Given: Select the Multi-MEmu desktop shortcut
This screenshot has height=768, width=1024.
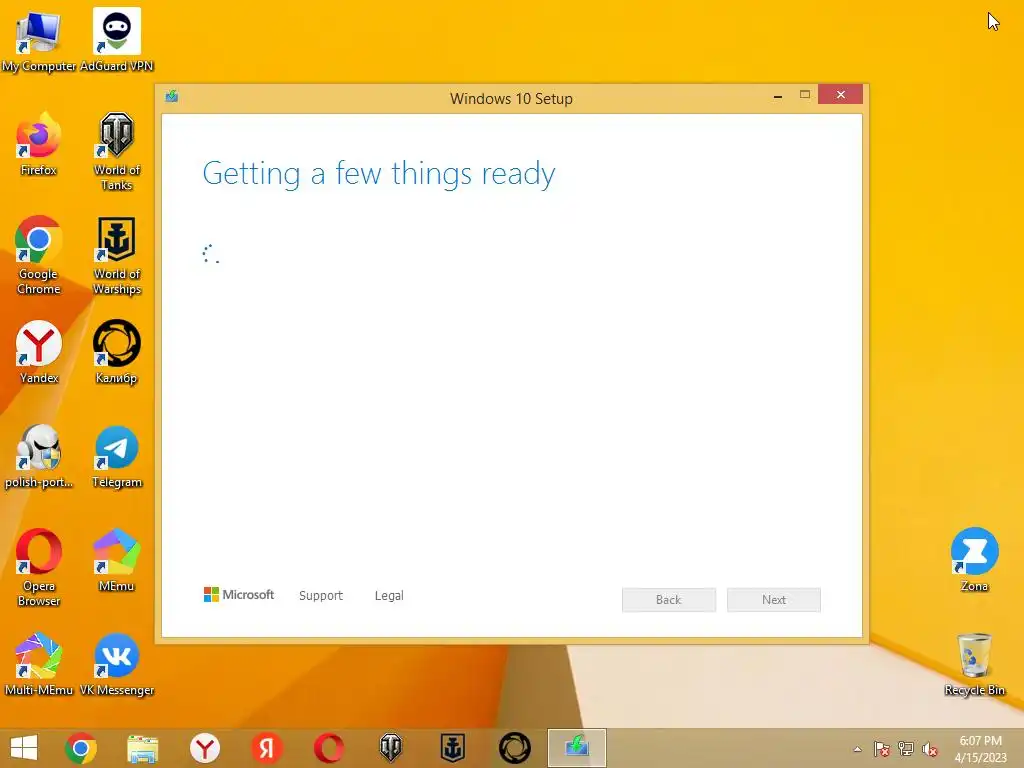Looking at the screenshot, I should tap(39, 664).
